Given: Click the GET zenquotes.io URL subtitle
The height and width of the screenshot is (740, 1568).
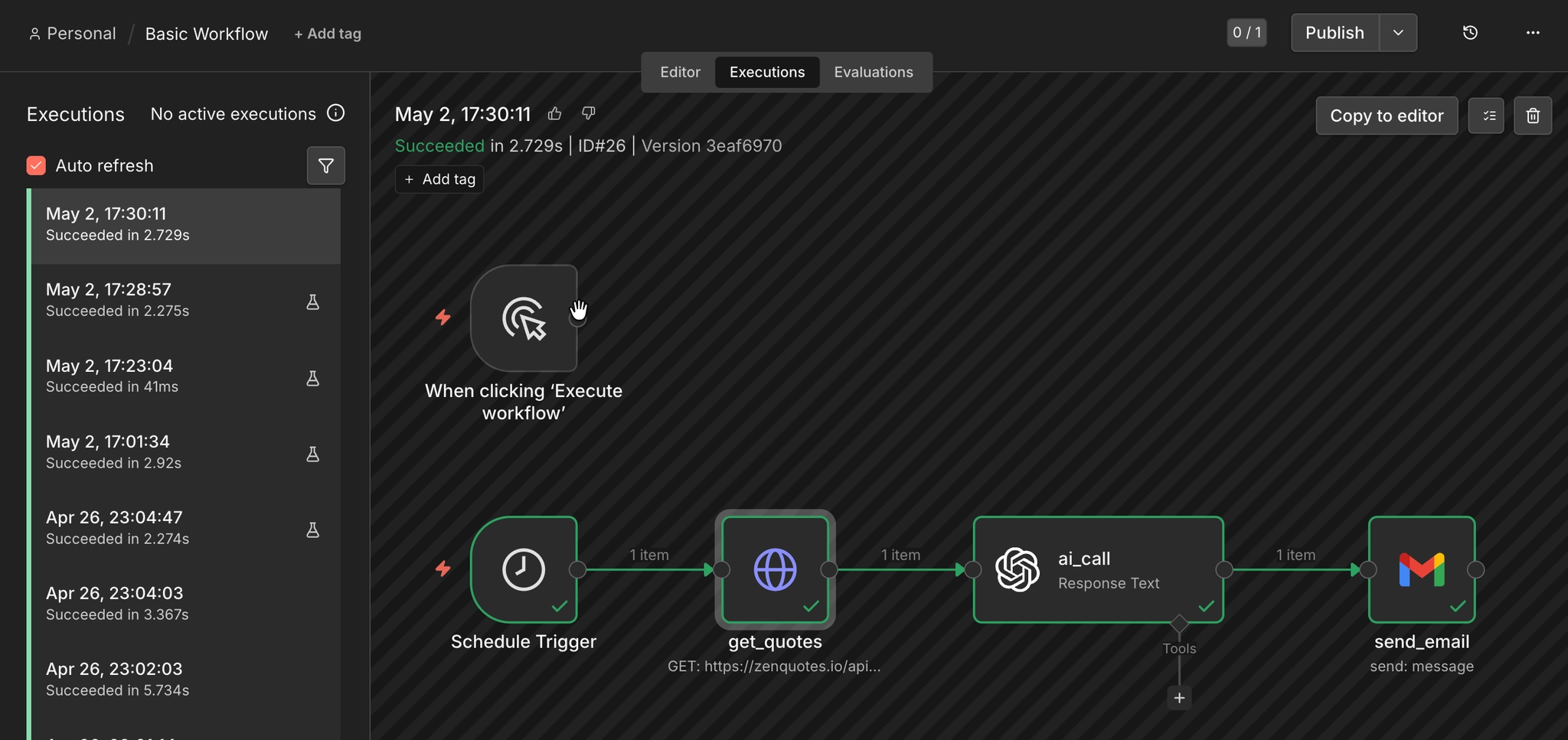Looking at the screenshot, I should coord(774,666).
